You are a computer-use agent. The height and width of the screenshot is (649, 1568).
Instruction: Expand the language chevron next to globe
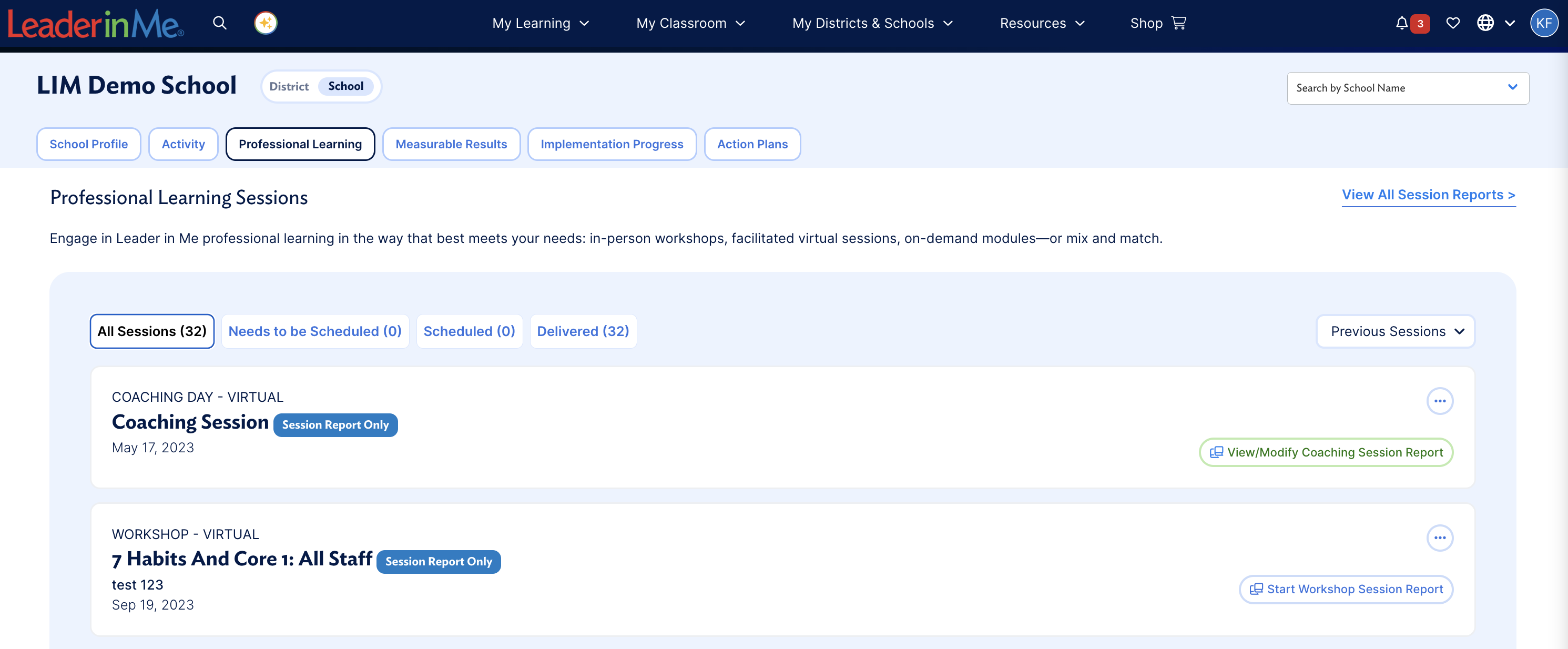tap(1510, 23)
